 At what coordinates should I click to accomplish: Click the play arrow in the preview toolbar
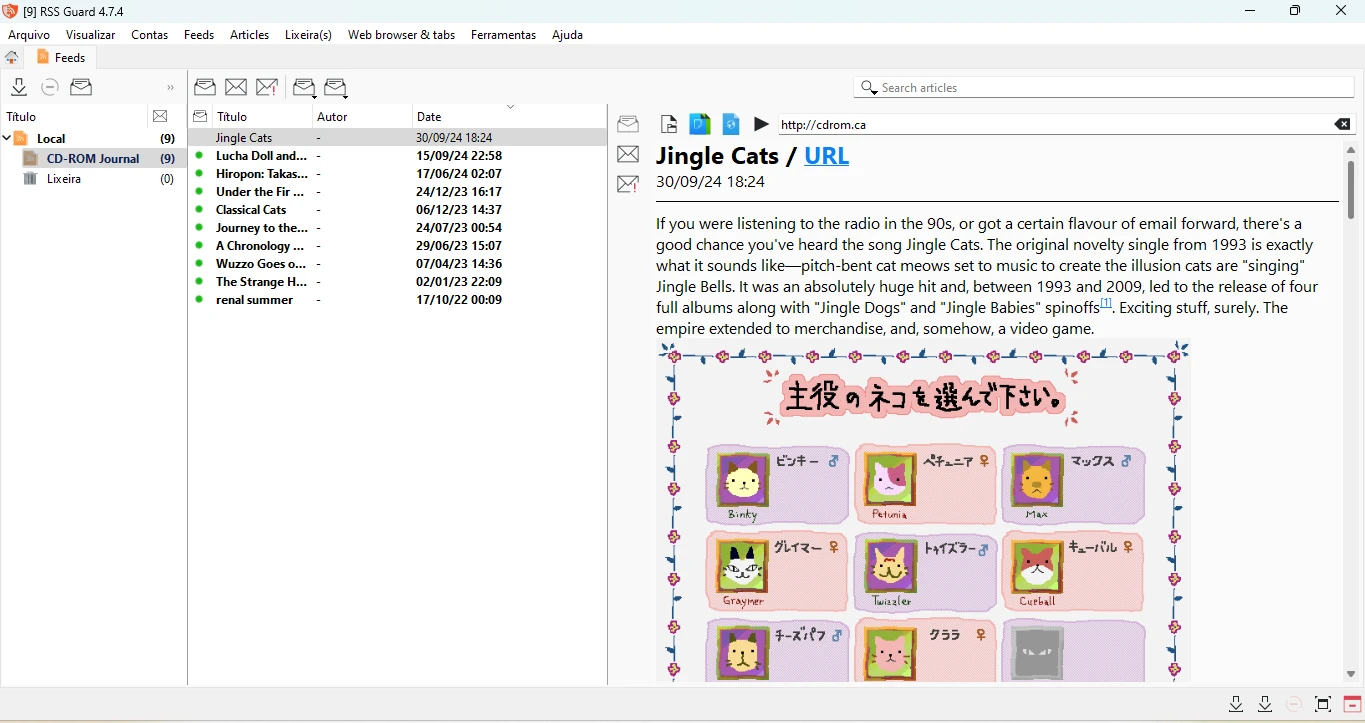click(762, 124)
